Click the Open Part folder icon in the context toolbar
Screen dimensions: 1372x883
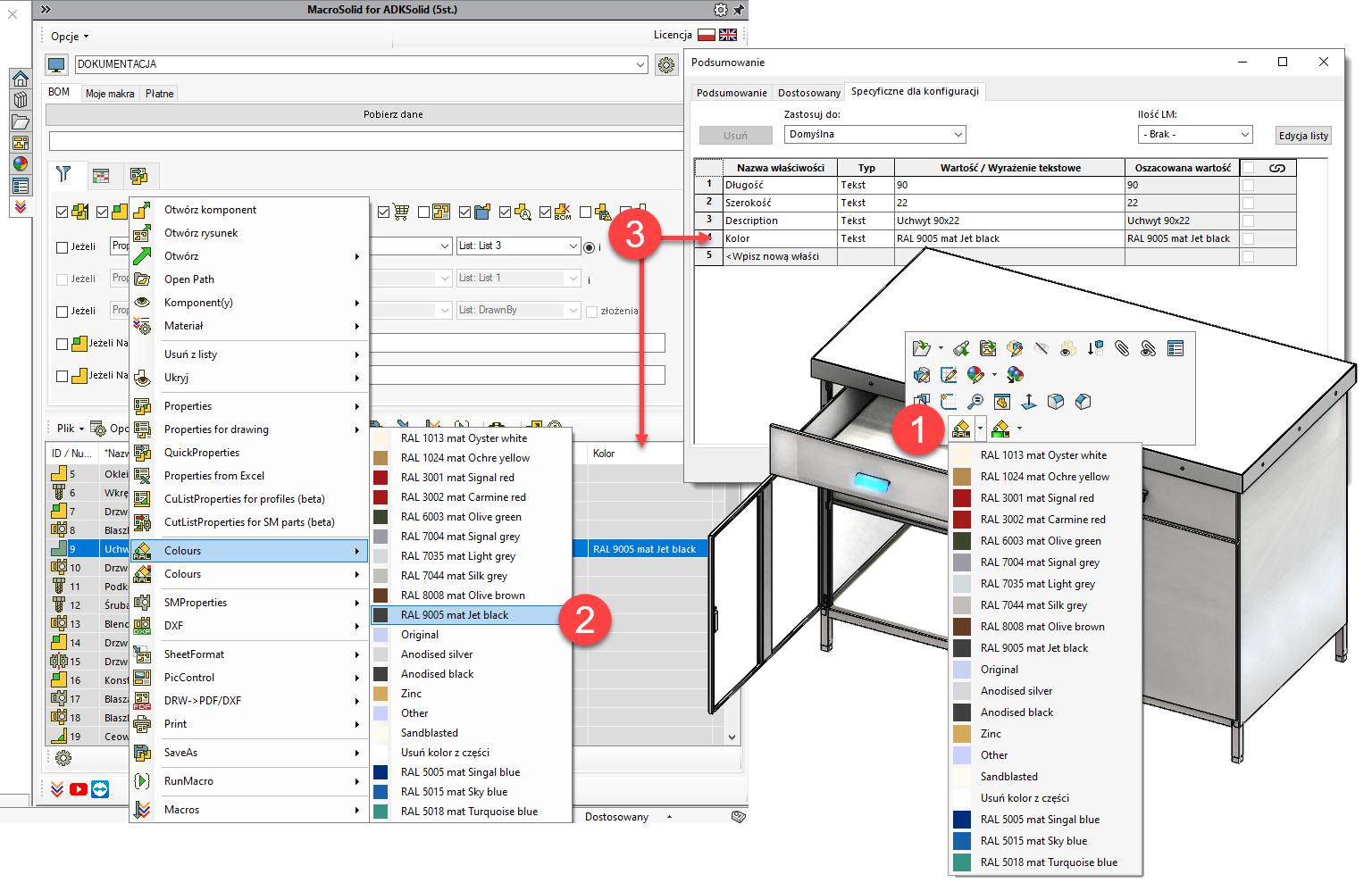click(x=922, y=348)
